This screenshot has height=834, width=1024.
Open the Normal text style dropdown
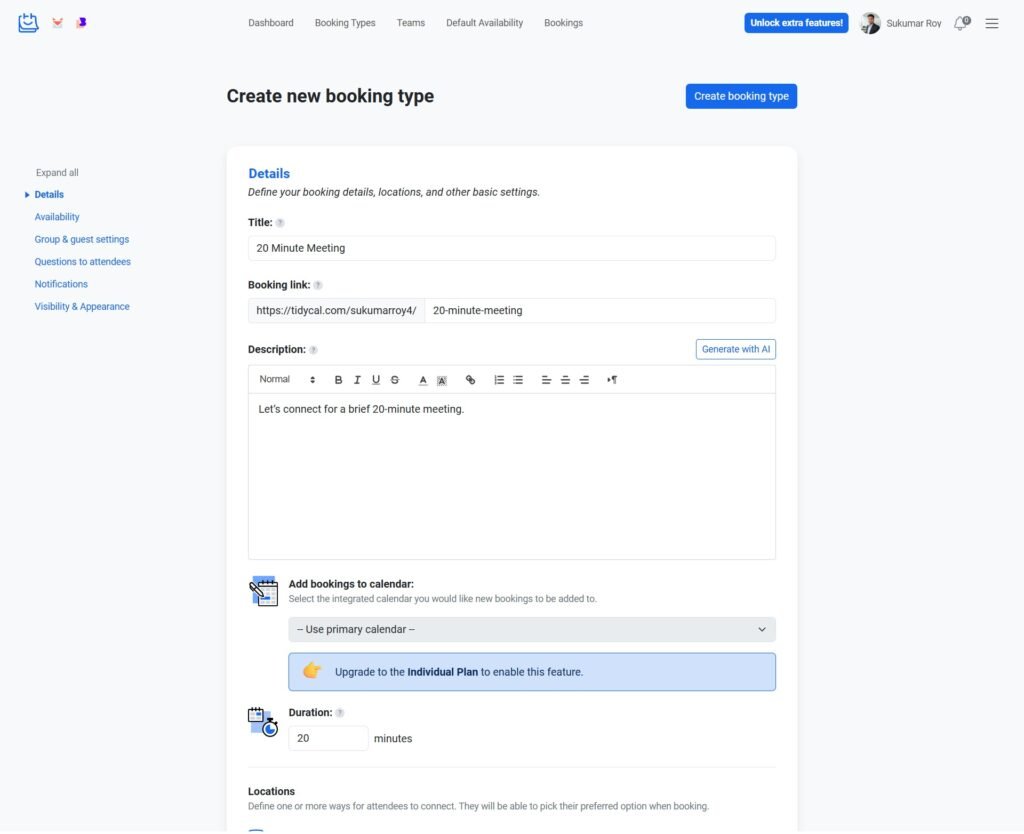click(x=287, y=380)
